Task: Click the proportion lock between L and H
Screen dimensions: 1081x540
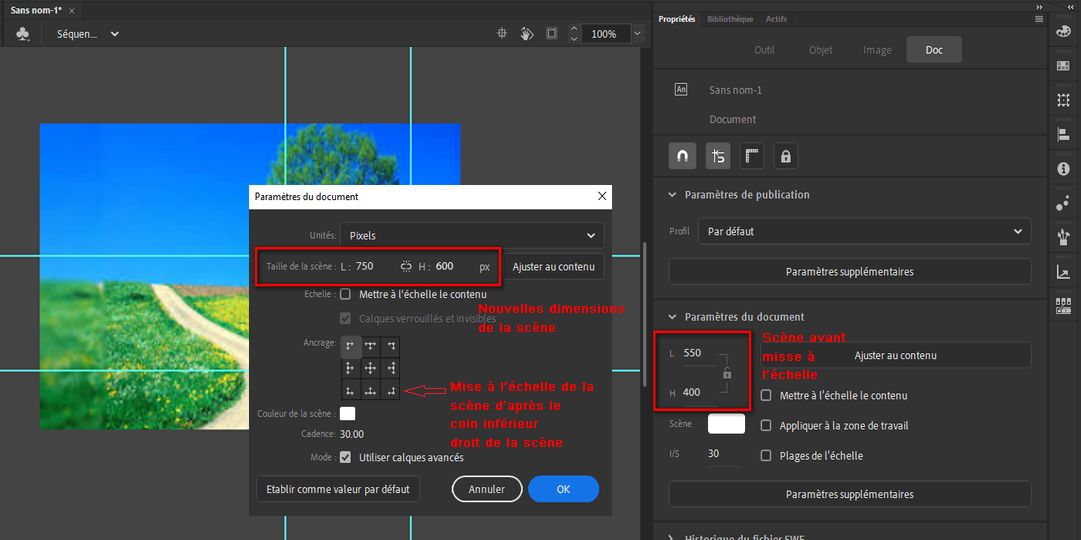Action: pyautogui.click(x=727, y=373)
